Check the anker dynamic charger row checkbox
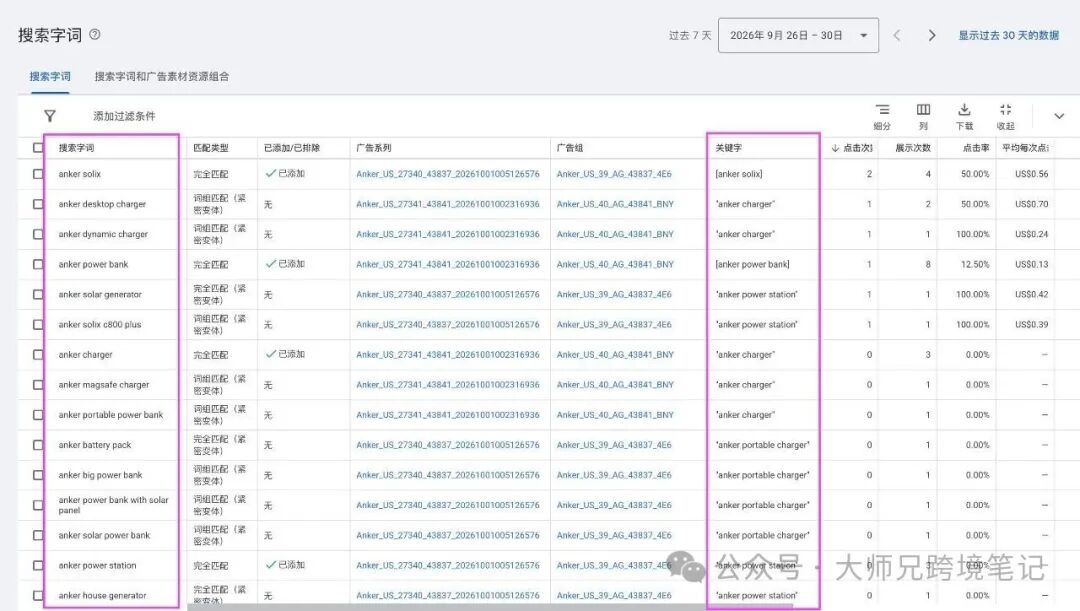Viewport: 1080px width, 611px height. coord(38,234)
